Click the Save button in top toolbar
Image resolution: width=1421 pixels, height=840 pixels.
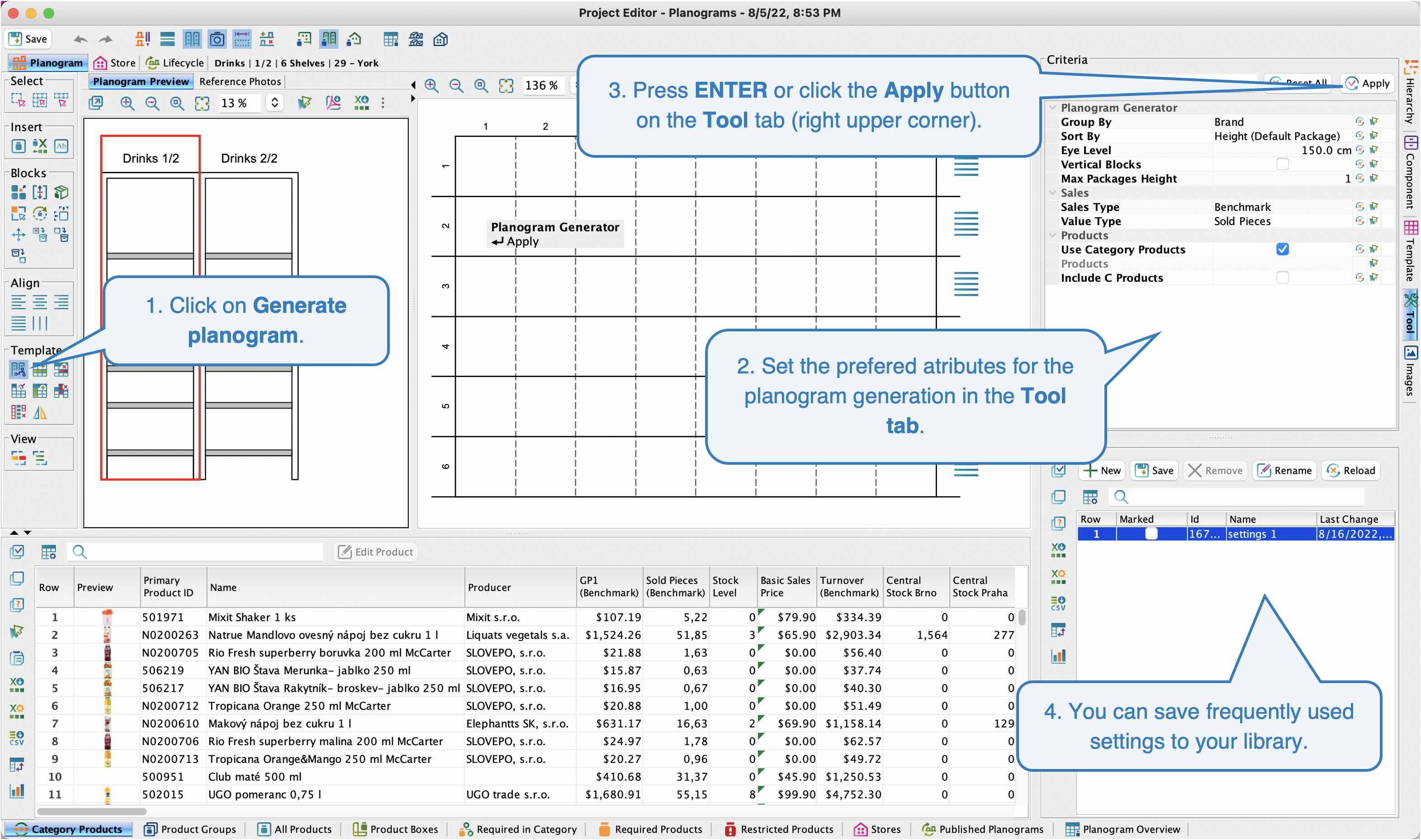[28, 39]
